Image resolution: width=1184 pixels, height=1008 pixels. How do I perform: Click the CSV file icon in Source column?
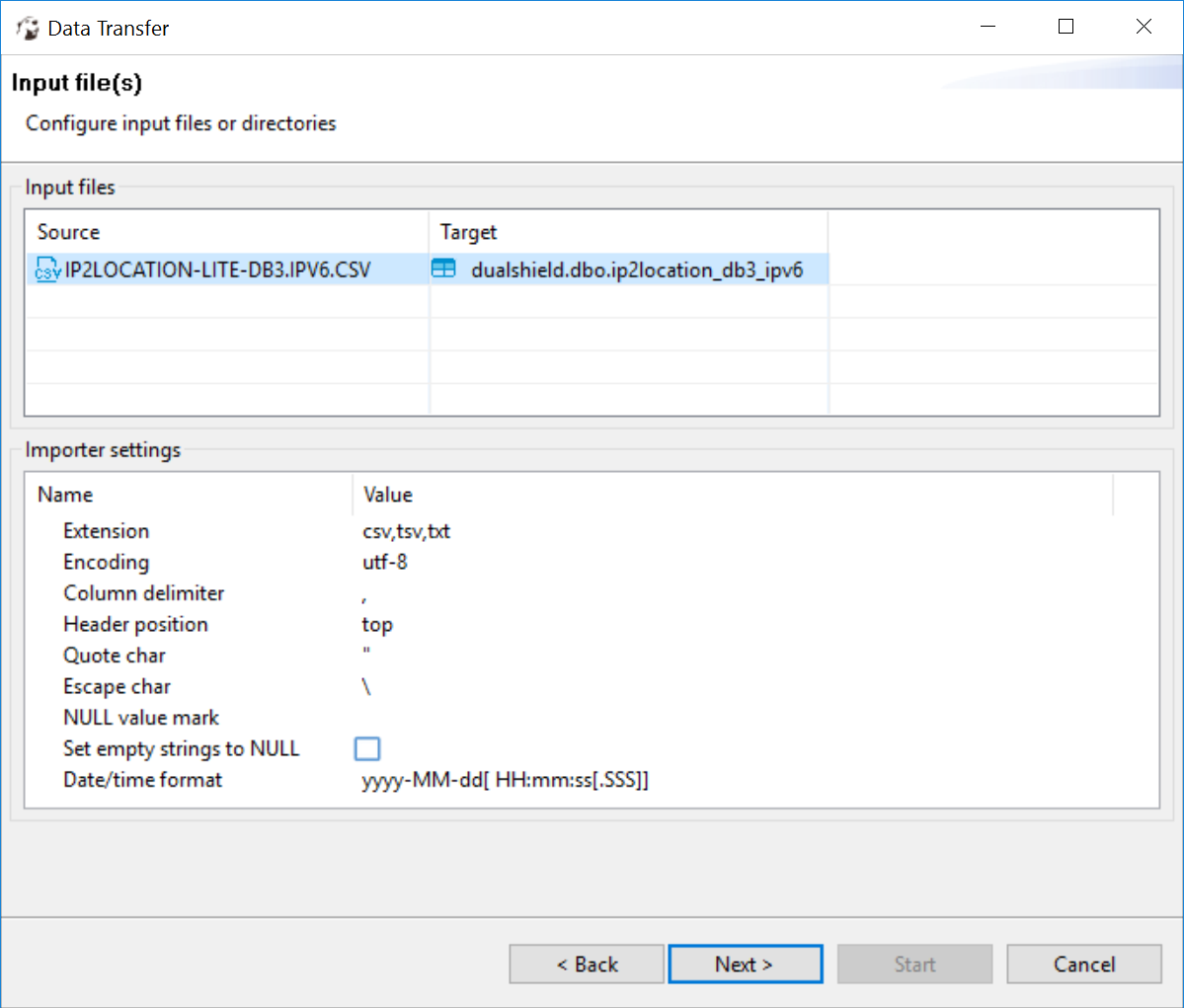click(x=47, y=270)
